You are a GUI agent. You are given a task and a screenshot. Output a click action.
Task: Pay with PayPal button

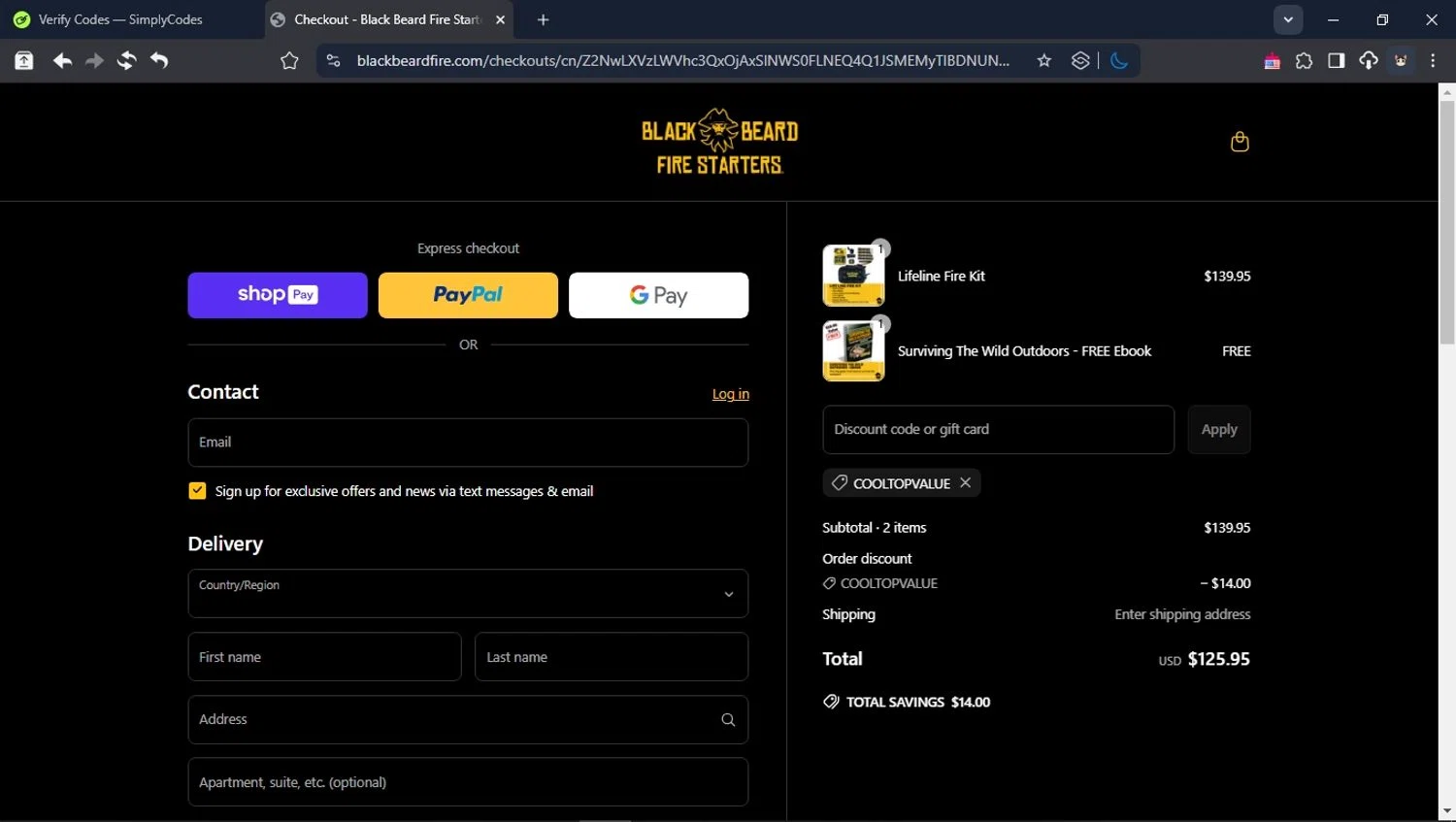coord(468,295)
